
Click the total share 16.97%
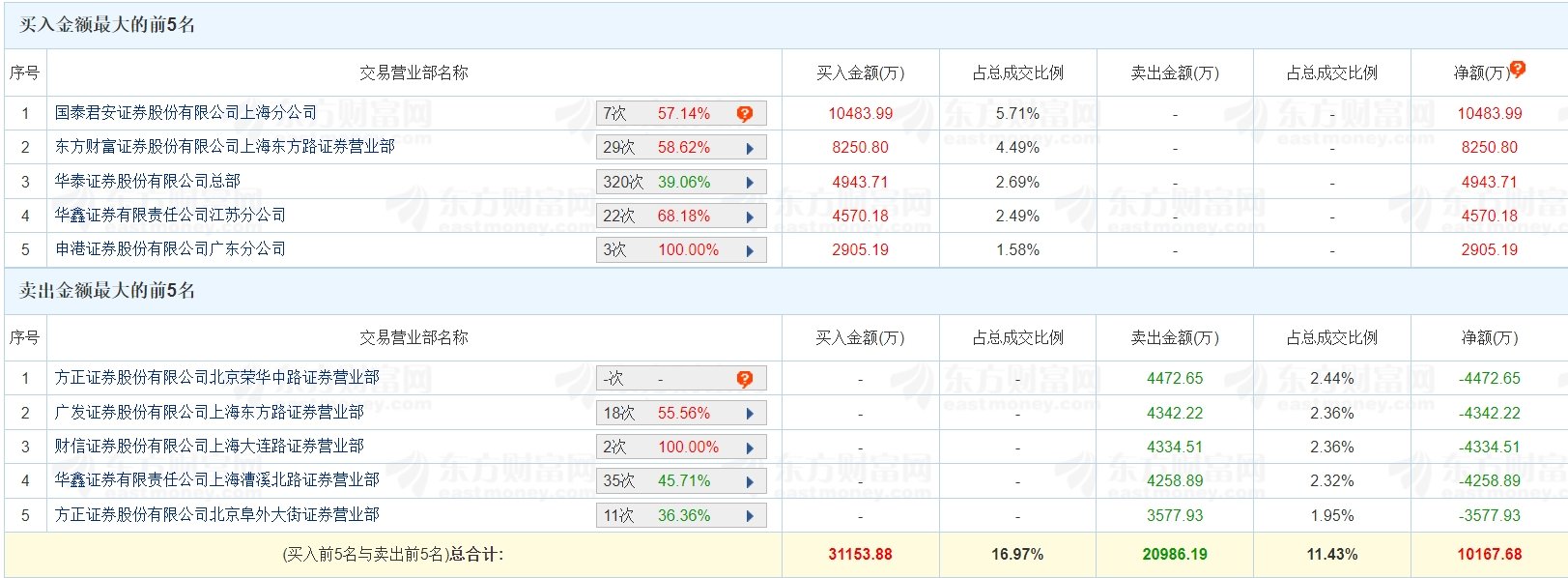(1017, 555)
